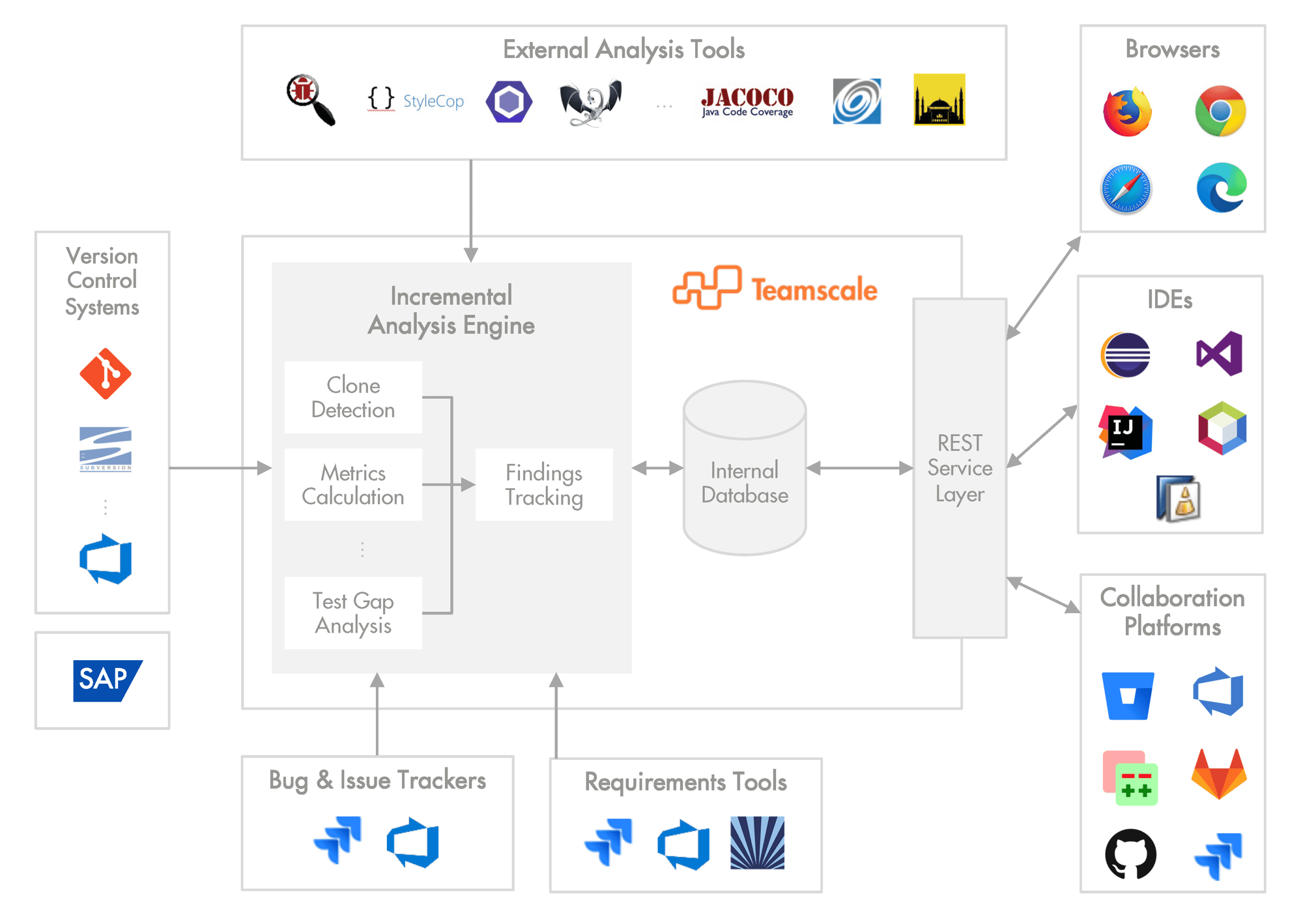Click the ESLint hexagon icon
This screenshot has height=924, width=1303.
pyautogui.click(x=509, y=102)
